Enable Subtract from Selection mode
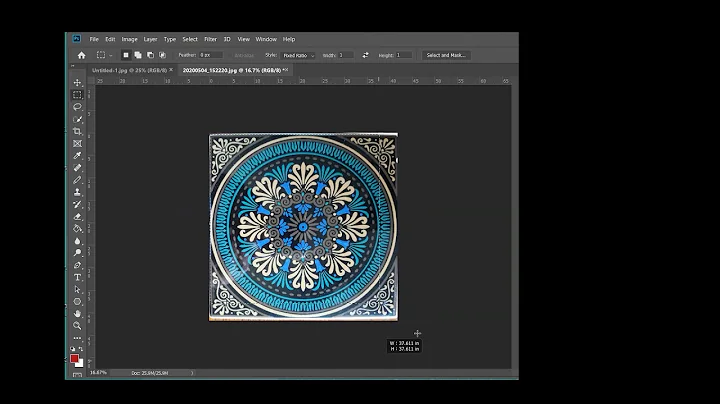Screen dimensions: 720x404 (x=150, y=55)
